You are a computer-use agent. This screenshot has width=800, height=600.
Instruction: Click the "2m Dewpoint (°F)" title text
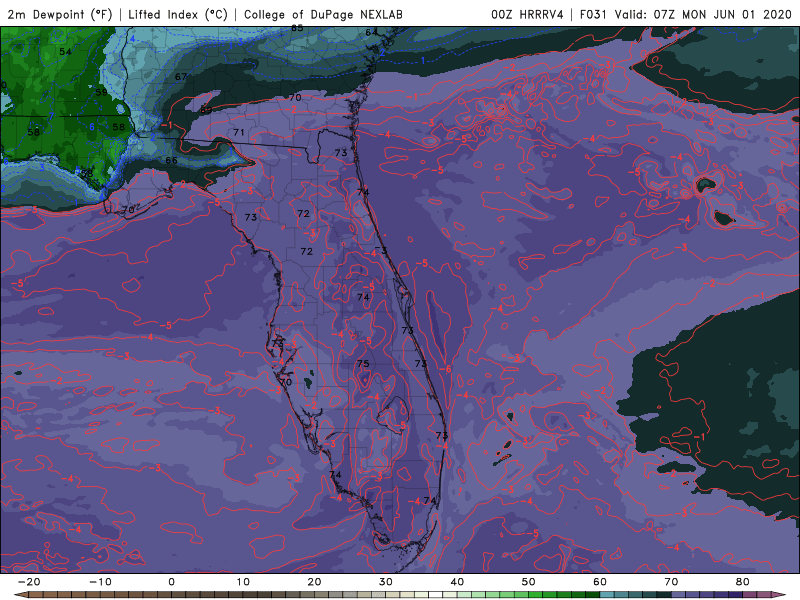[60, 14]
